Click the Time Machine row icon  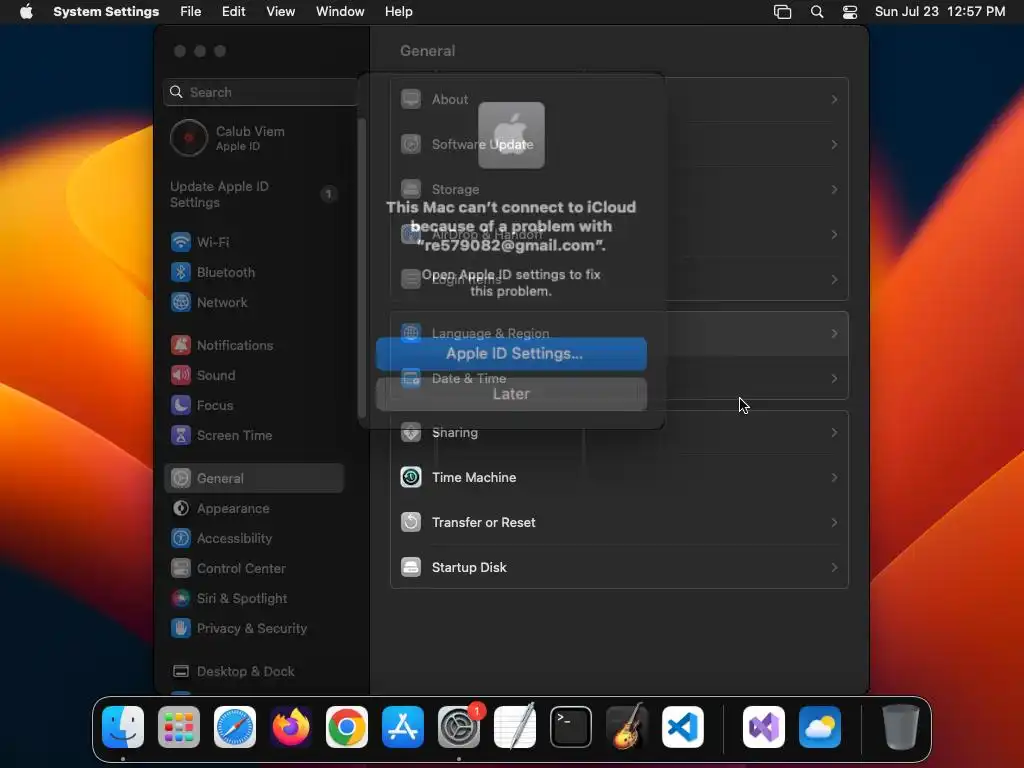click(411, 477)
